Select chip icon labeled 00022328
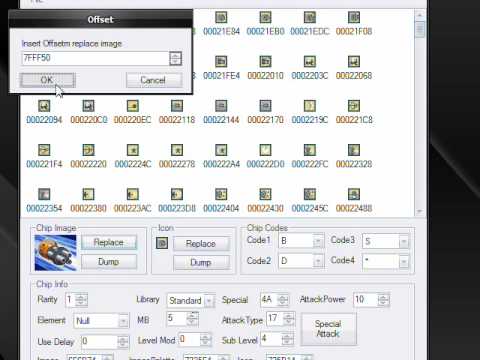480x360 pixels. [x=354, y=150]
